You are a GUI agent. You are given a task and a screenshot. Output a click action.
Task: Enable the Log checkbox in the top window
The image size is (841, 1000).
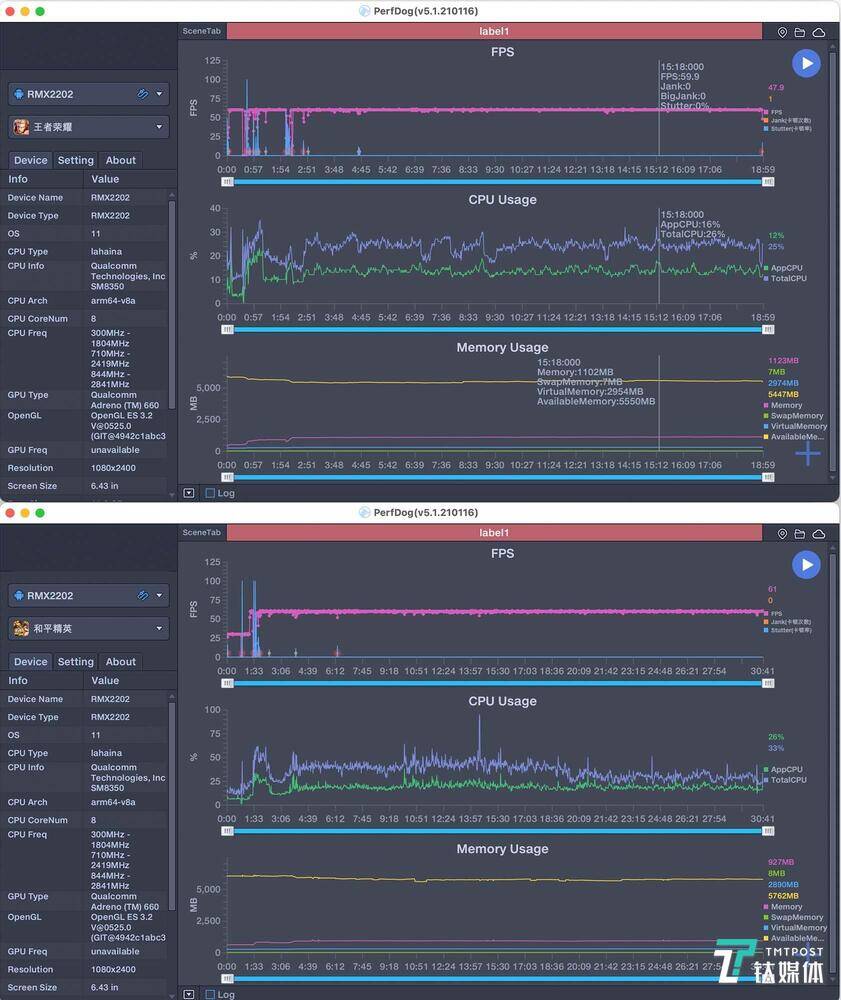[x=210, y=493]
